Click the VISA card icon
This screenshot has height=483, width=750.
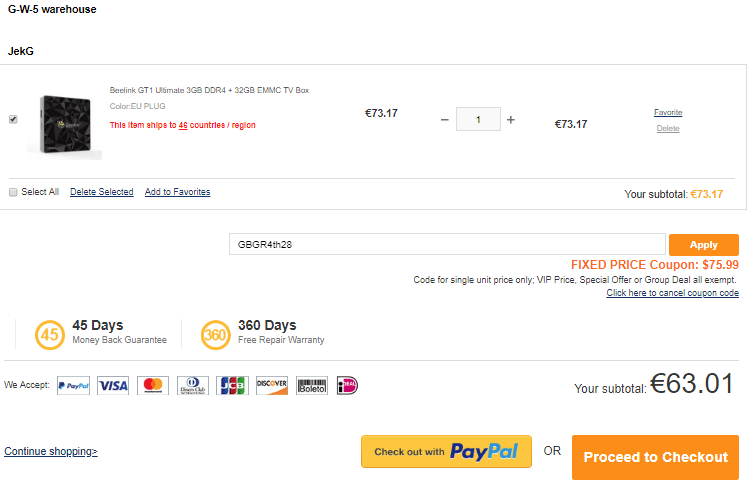tap(113, 385)
